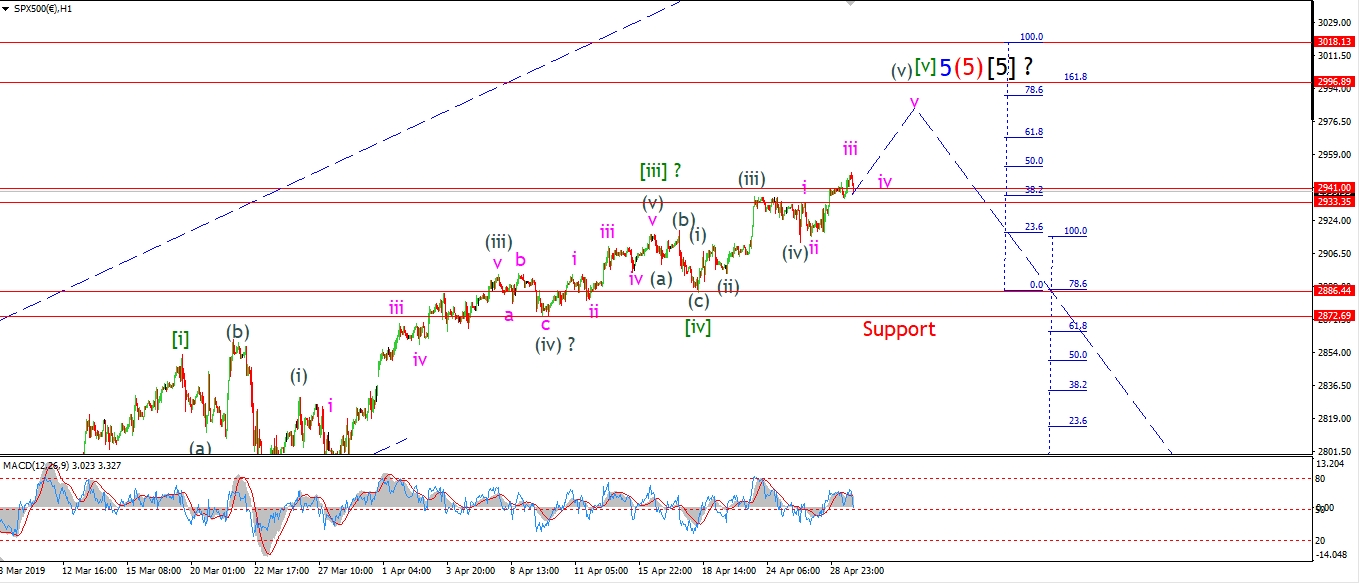Click the green [iv] wave label
1360x584 pixels.
pyautogui.click(x=698, y=327)
